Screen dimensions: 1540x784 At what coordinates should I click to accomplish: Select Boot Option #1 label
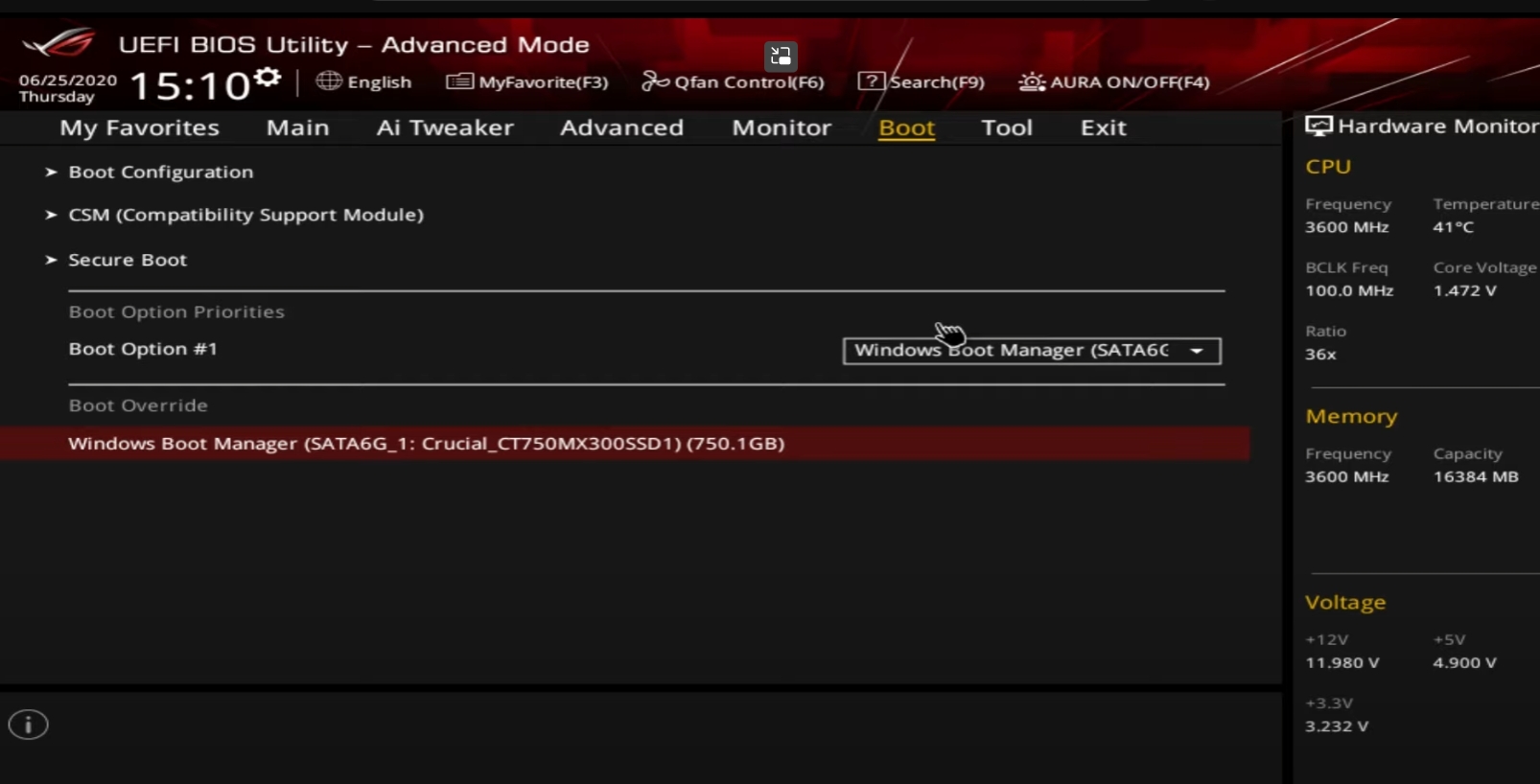coord(143,349)
